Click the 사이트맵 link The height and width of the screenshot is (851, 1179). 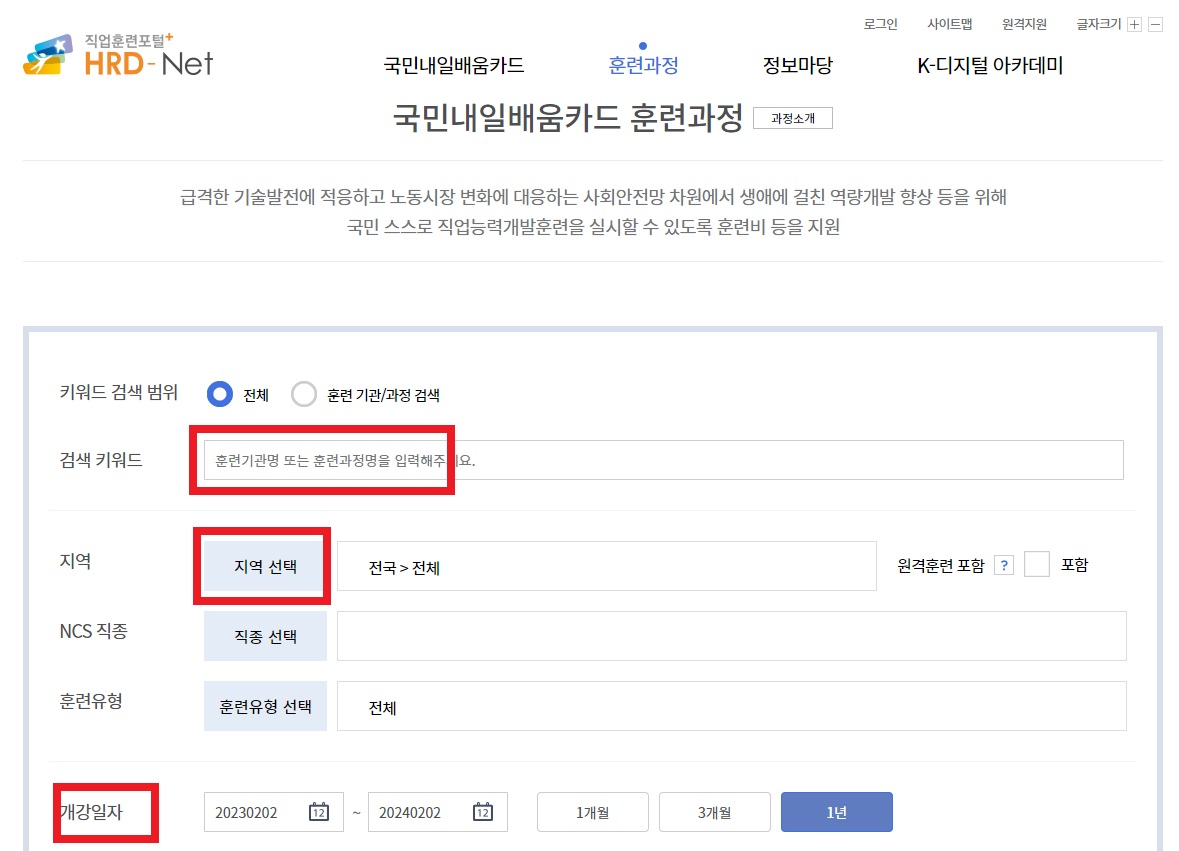coord(949,22)
